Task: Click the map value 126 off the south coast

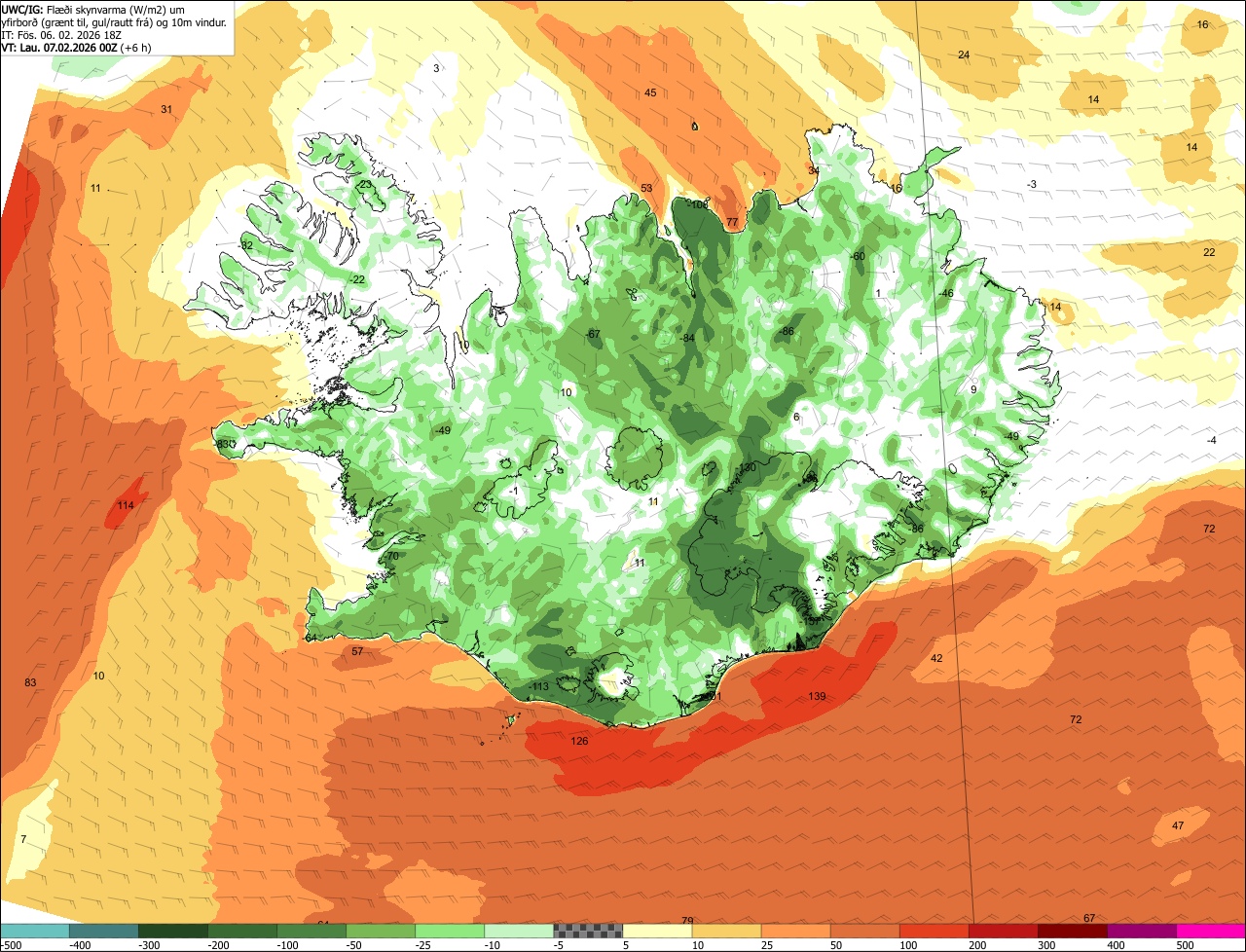Action: [579, 741]
